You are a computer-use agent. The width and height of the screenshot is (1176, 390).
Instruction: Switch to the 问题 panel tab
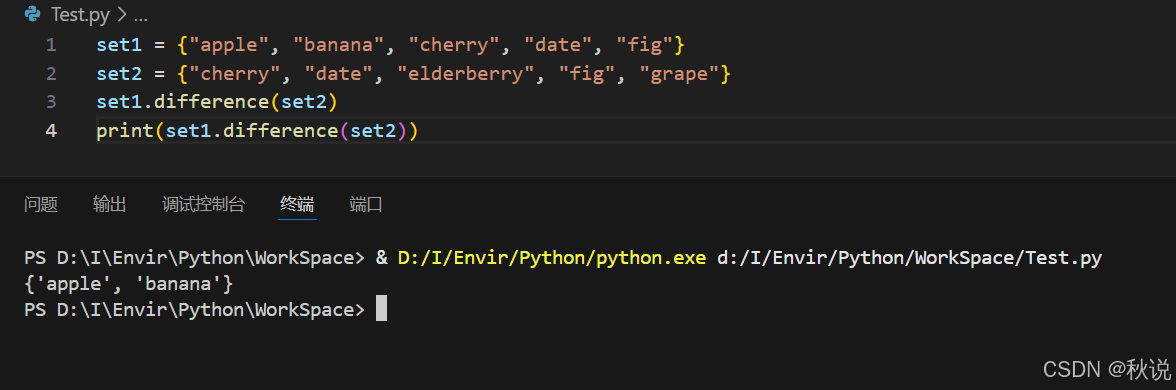(x=40, y=204)
